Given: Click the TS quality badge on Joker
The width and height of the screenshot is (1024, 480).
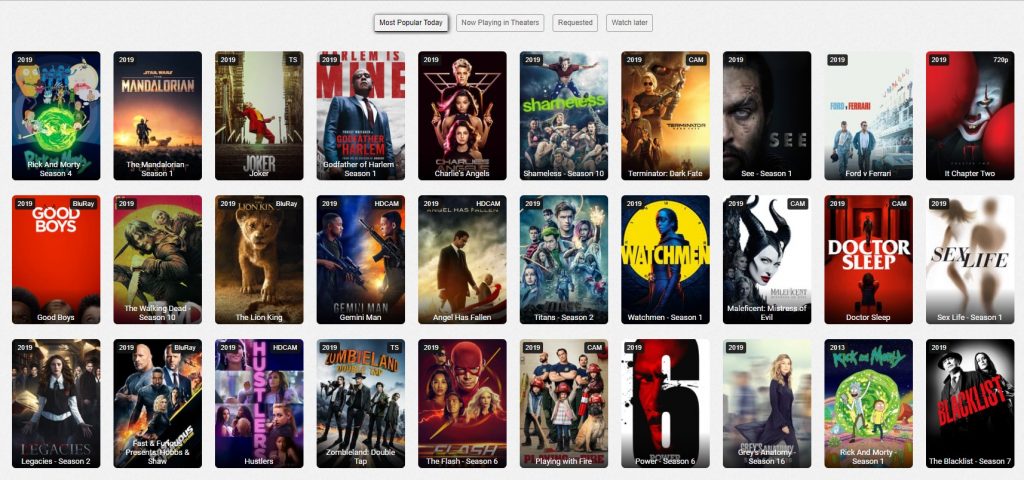Looking at the screenshot, I should [293, 59].
